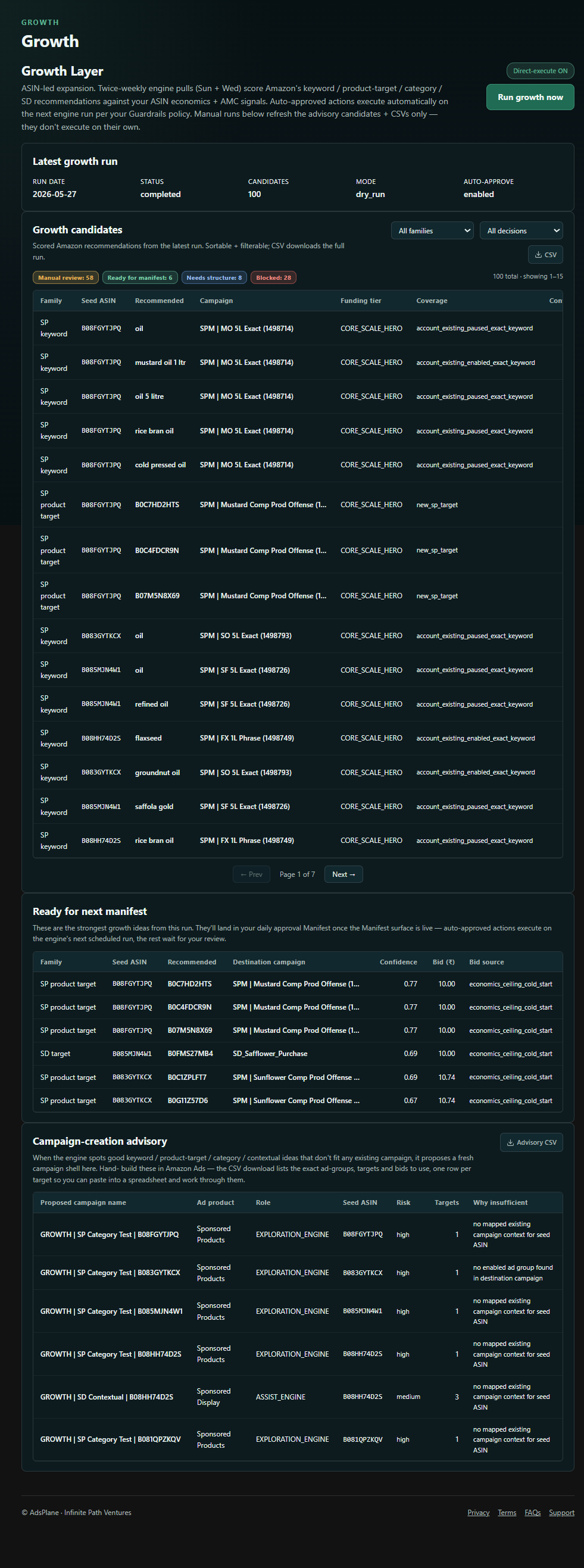Image resolution: width=584 pixels, height=1568 pixels.
Task: Click the SD target row in manifest table
Action: tap(298, 1054)
